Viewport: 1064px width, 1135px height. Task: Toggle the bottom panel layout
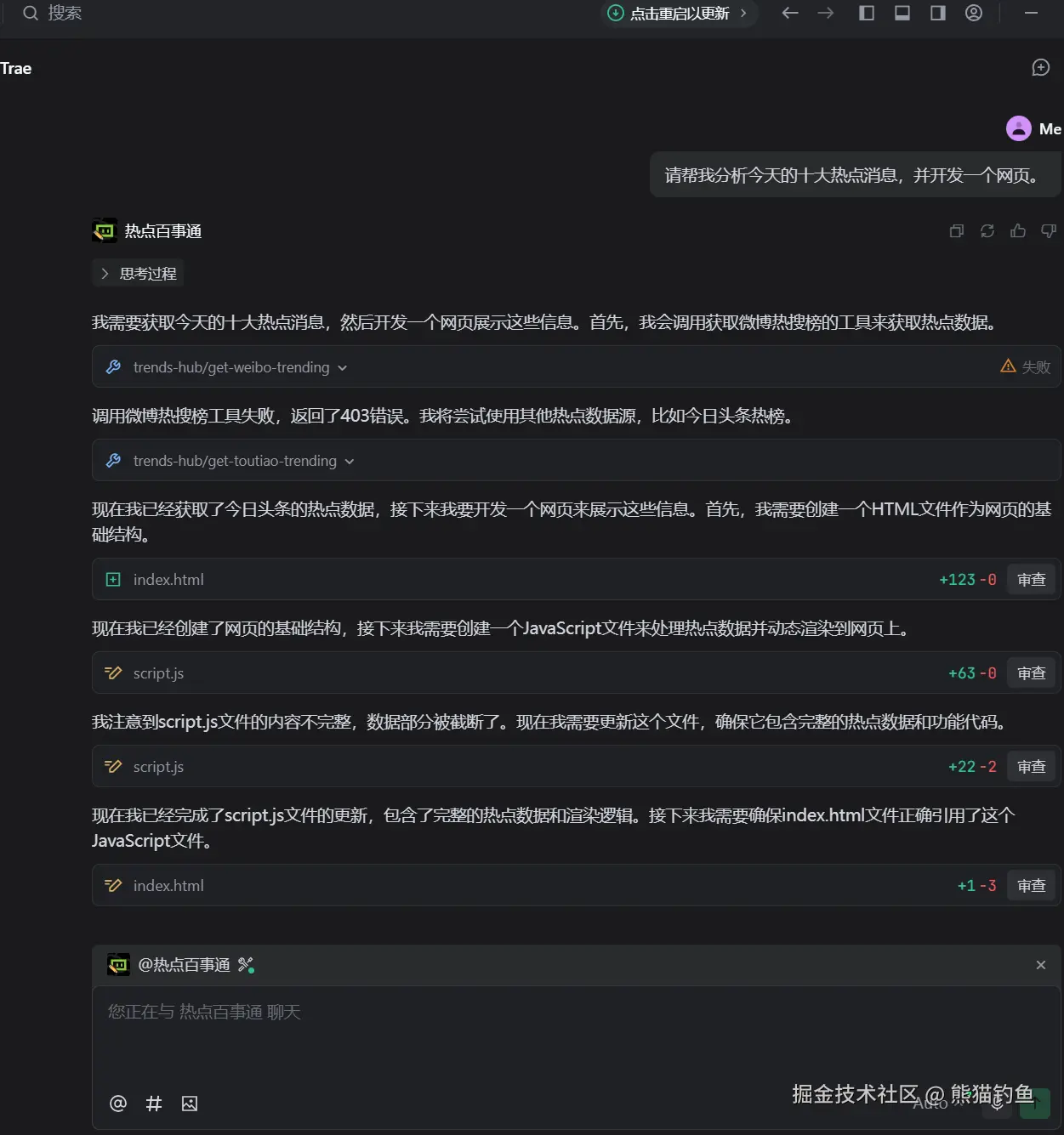pos(902,13)
